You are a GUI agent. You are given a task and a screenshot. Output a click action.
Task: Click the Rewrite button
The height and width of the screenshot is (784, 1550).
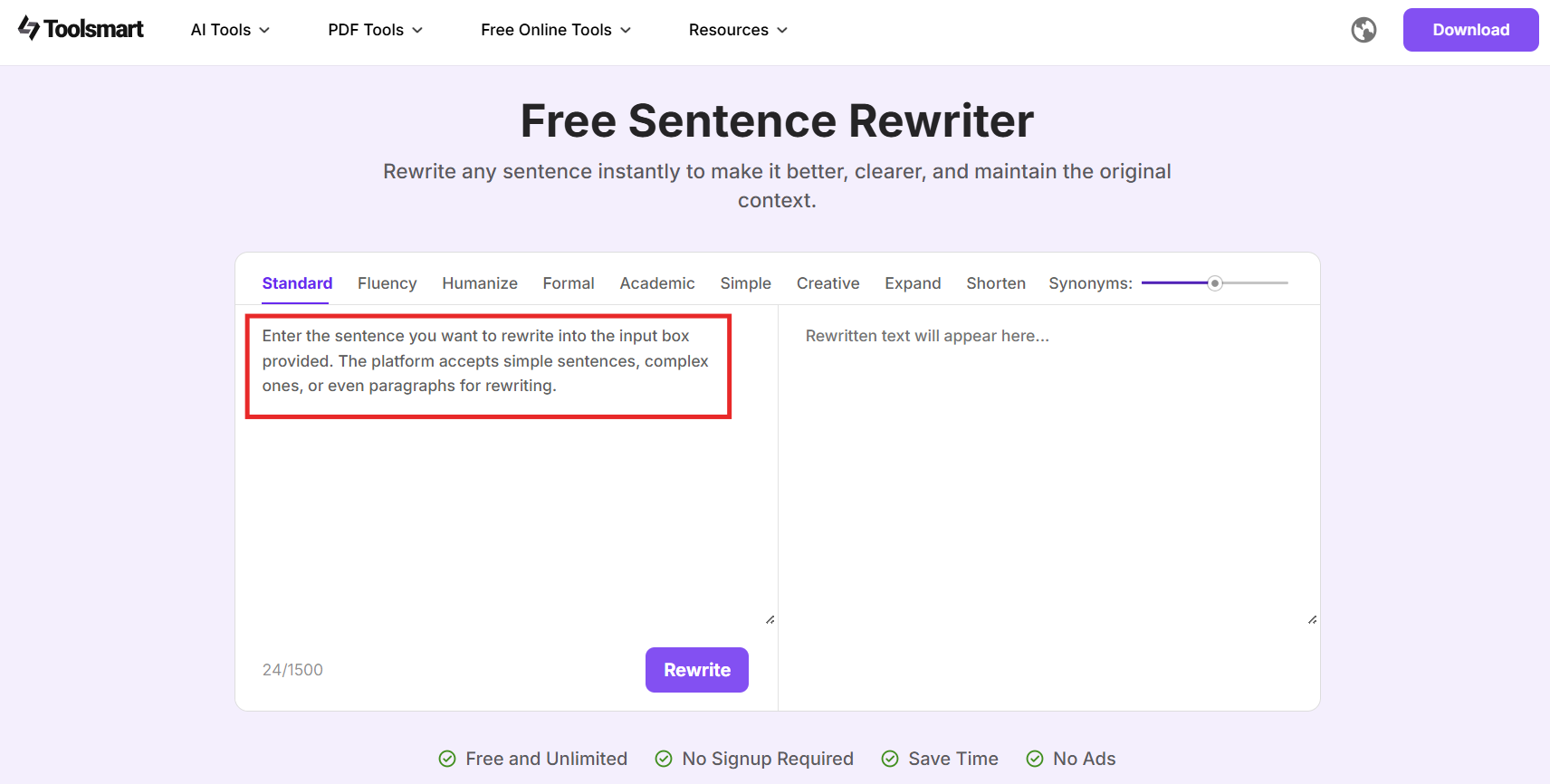point(697,670)
